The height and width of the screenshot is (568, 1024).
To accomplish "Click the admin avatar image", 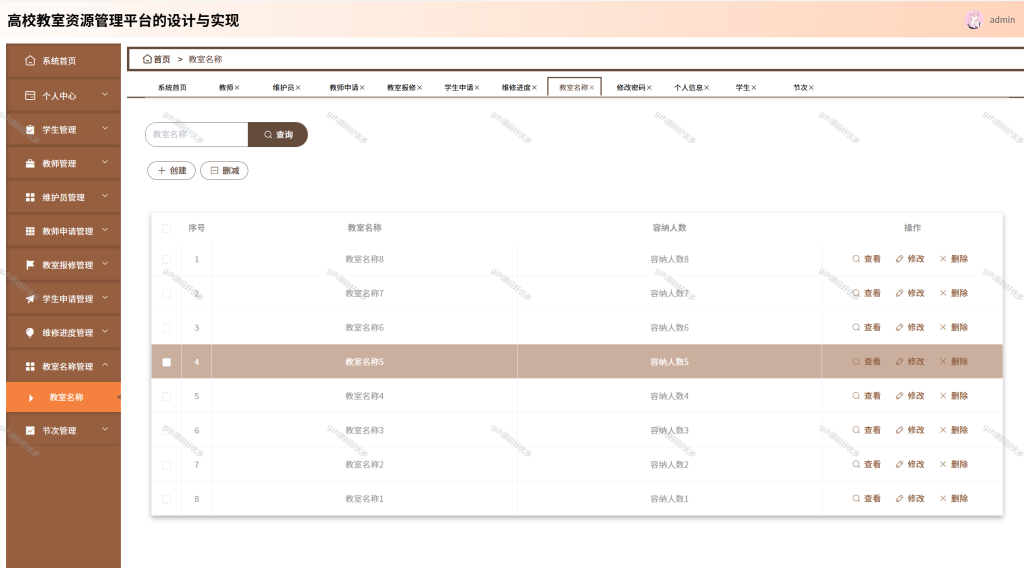I will [974, 20].
